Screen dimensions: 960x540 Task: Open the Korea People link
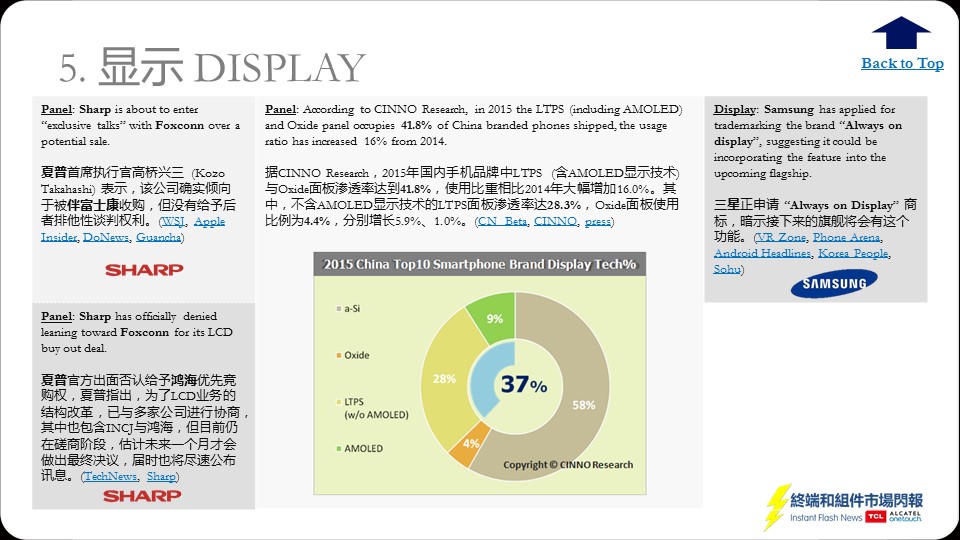pyautogui.click(x=853, y=253)
